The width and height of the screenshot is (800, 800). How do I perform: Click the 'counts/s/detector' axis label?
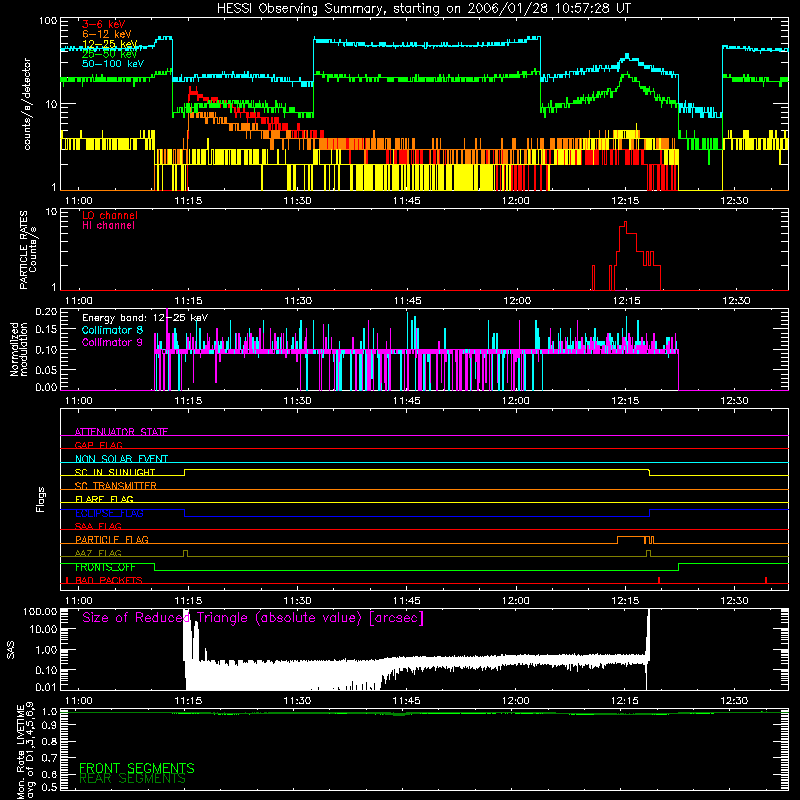[x=27, y=104]
